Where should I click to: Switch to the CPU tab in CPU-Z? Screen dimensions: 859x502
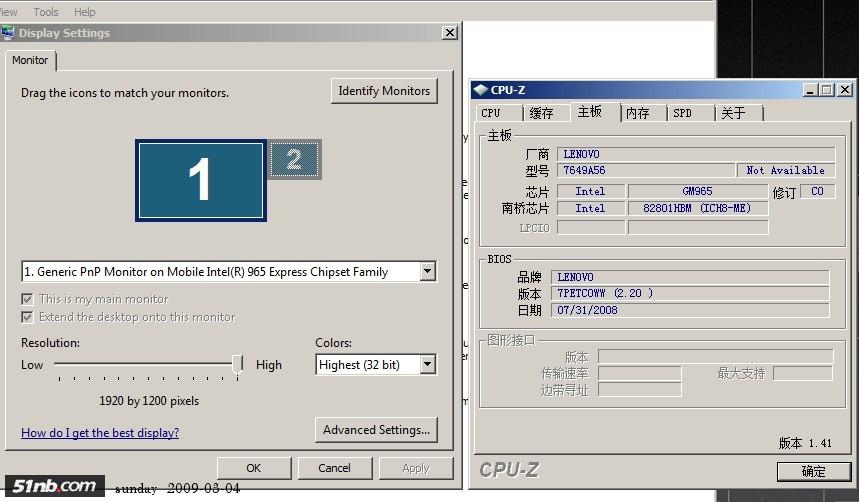491,113
